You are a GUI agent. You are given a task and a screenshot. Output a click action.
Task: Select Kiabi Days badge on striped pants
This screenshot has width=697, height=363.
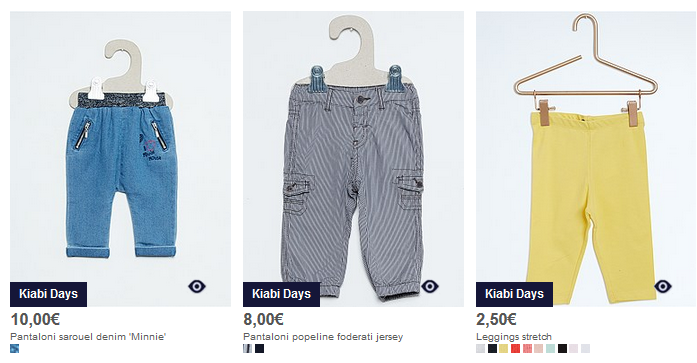[x=281, y=294]
